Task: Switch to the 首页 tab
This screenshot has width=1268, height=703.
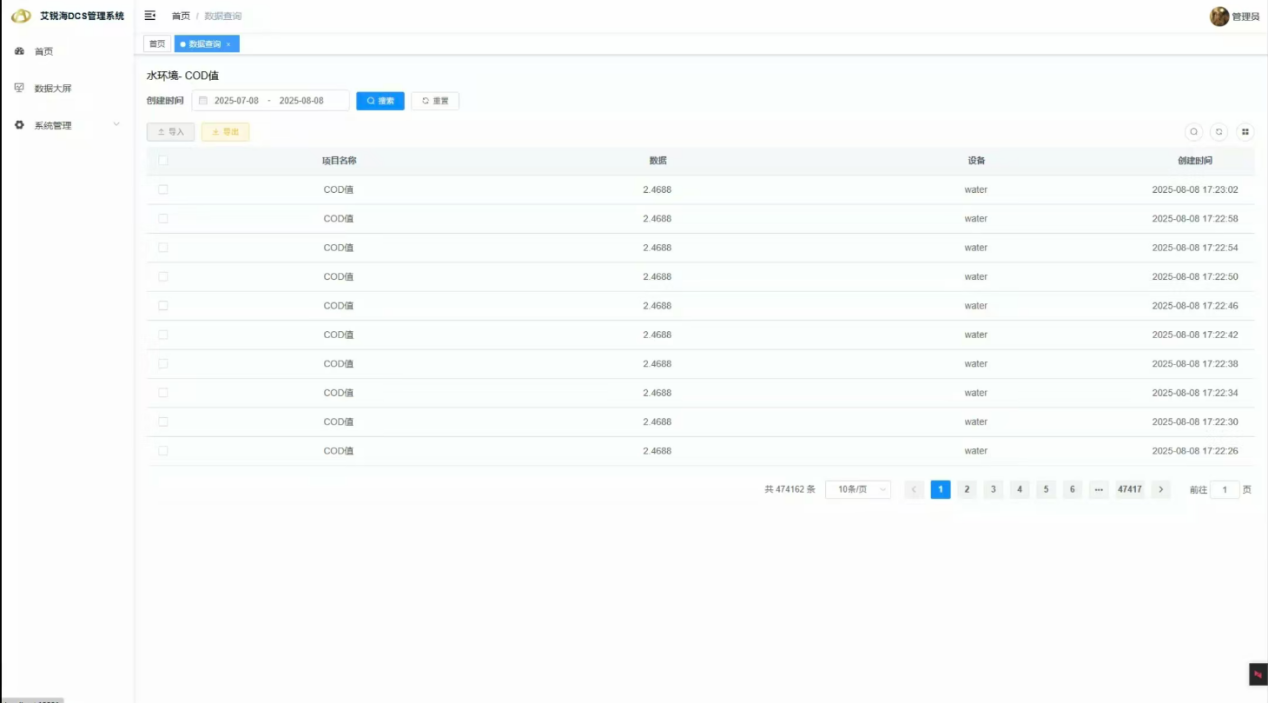Action: (157, 44)
